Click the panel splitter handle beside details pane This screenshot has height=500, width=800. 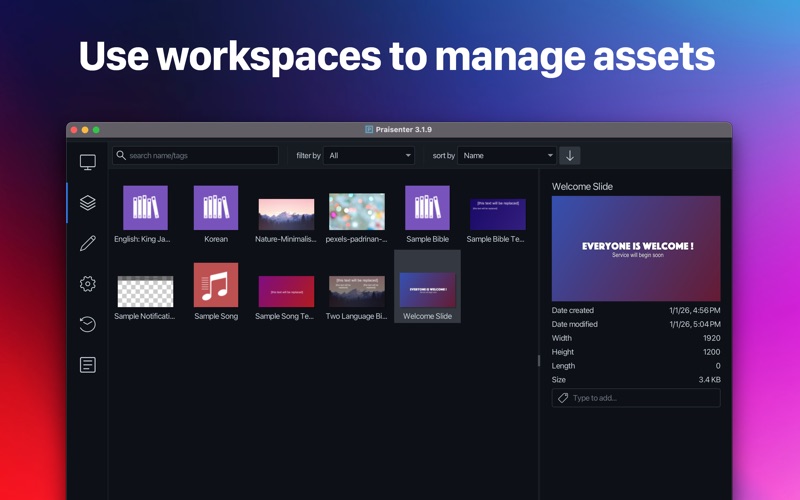tap(539, 361)
